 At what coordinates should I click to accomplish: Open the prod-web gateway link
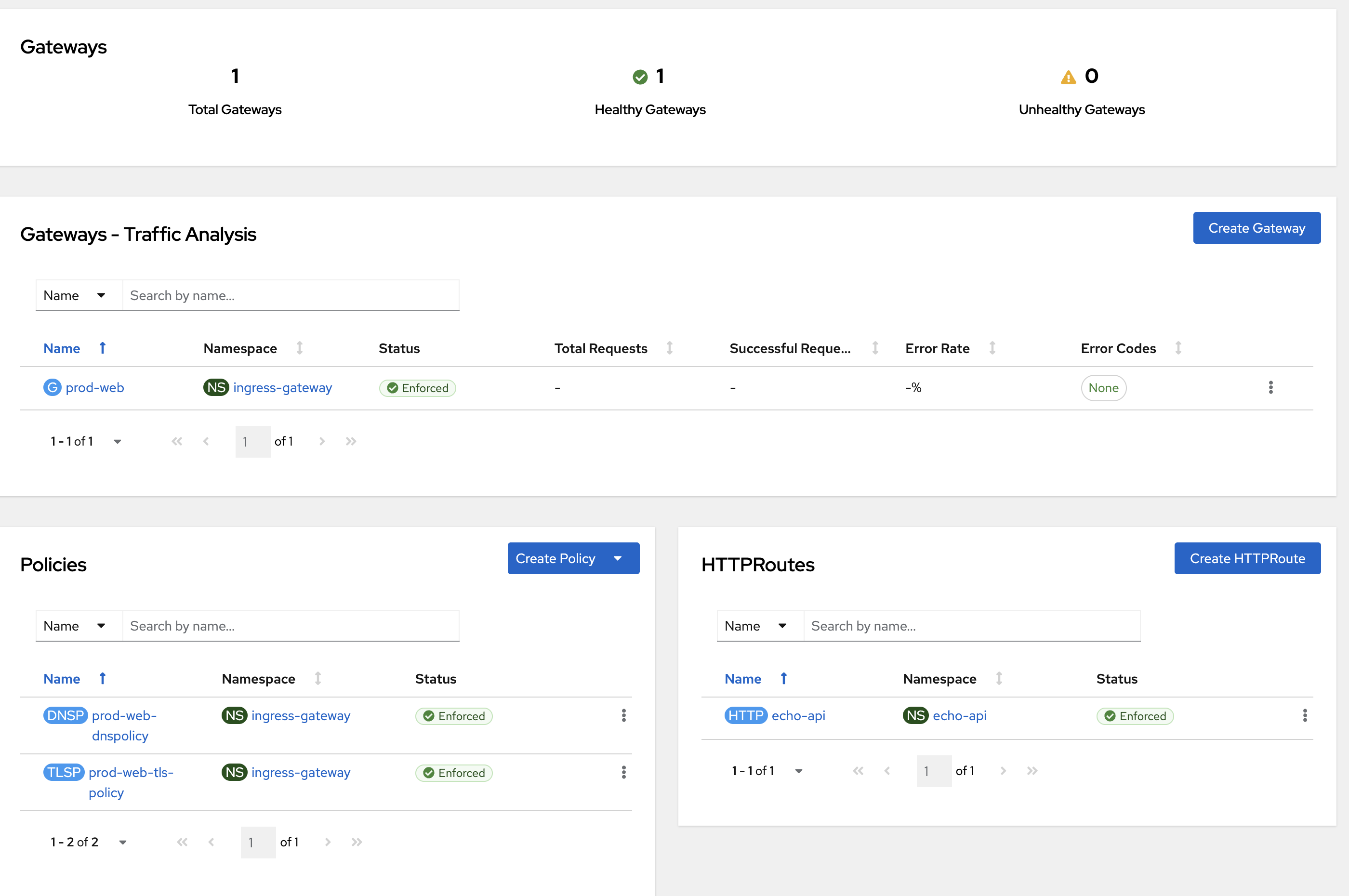(x=95, y=387)
